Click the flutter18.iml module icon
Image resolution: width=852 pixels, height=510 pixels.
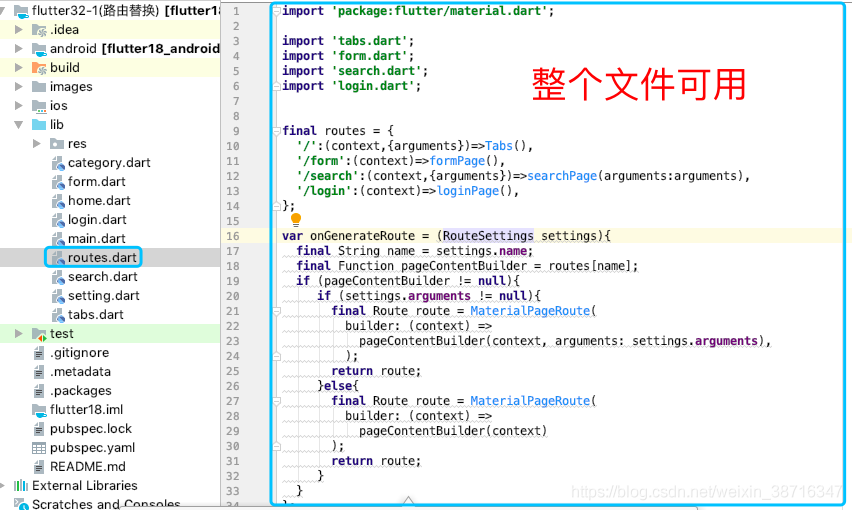click(39, 410)
